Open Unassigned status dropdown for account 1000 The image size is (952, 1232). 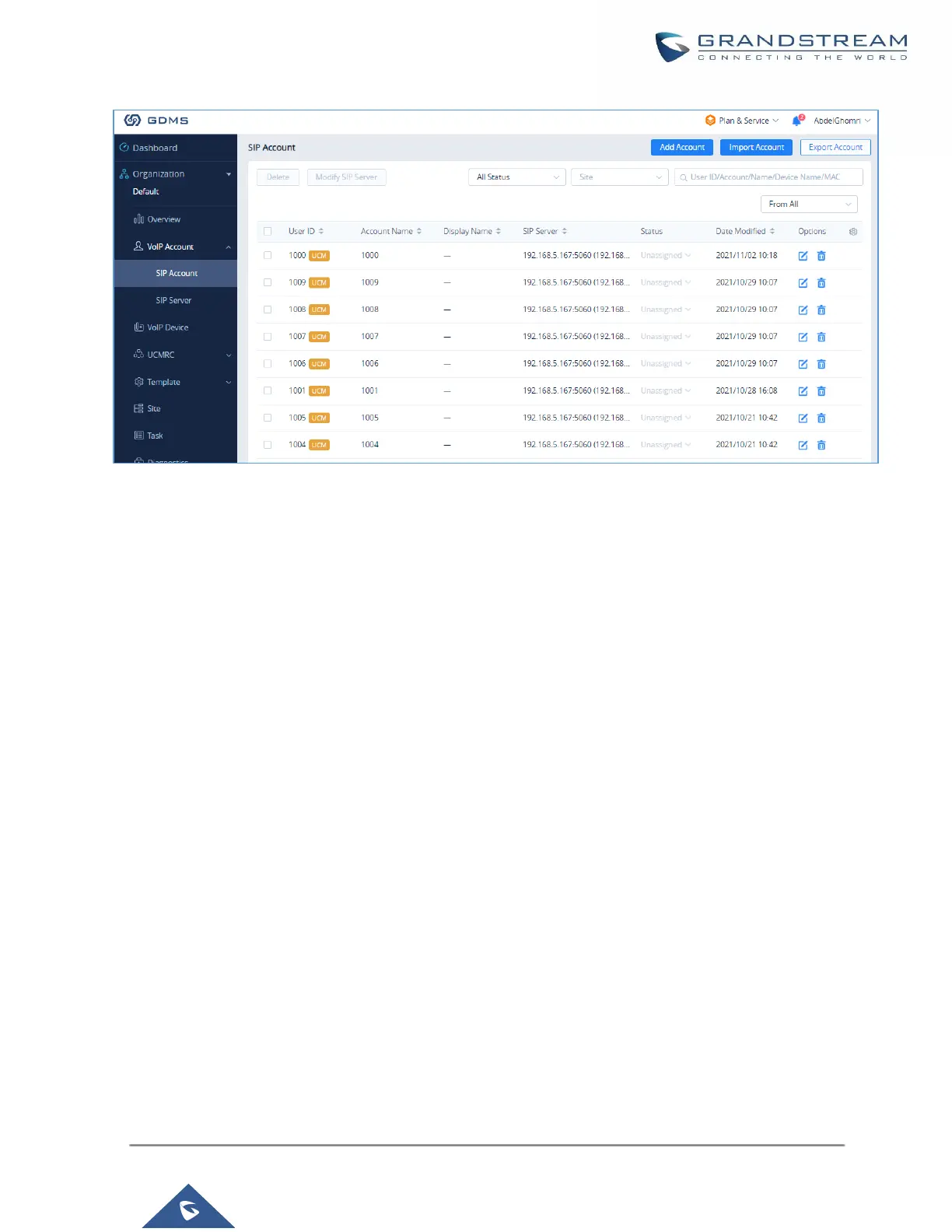(666, 256)
